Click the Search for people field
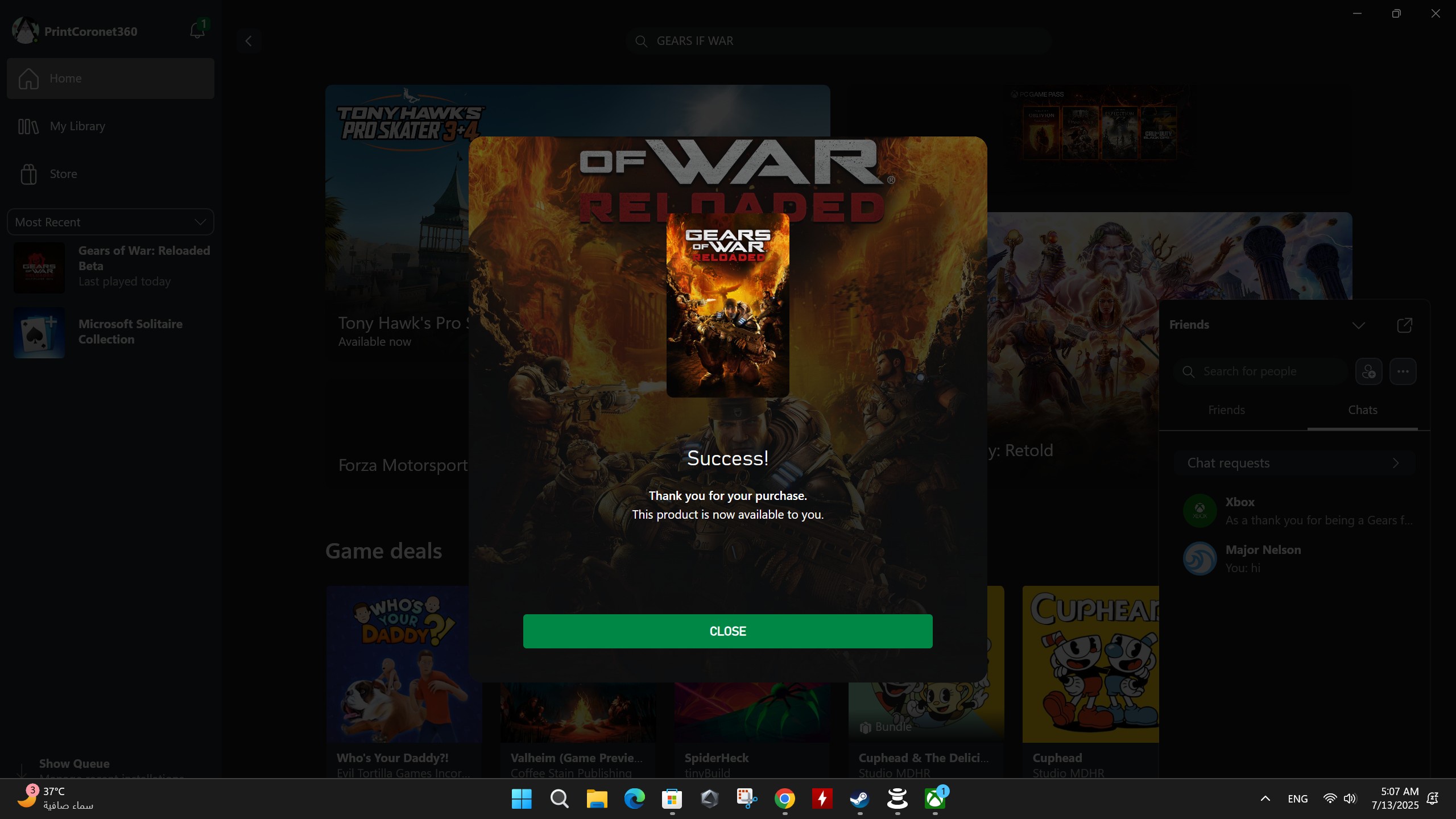The width and height of the screenshot is (1456, 819). click(x=1260, y=371)
